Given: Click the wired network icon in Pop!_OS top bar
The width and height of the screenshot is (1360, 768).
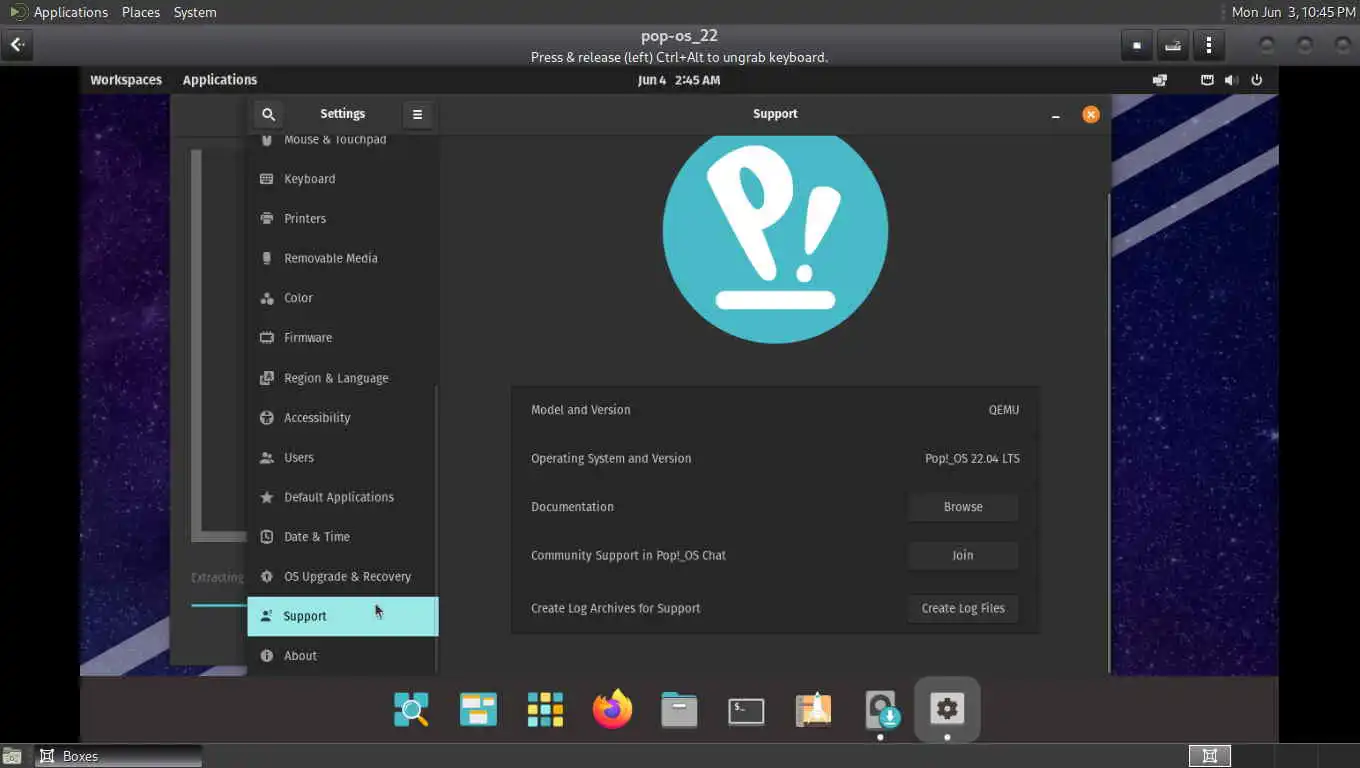Looking at the screenshot, I should pyautogui.click(x=1207, y=80).
